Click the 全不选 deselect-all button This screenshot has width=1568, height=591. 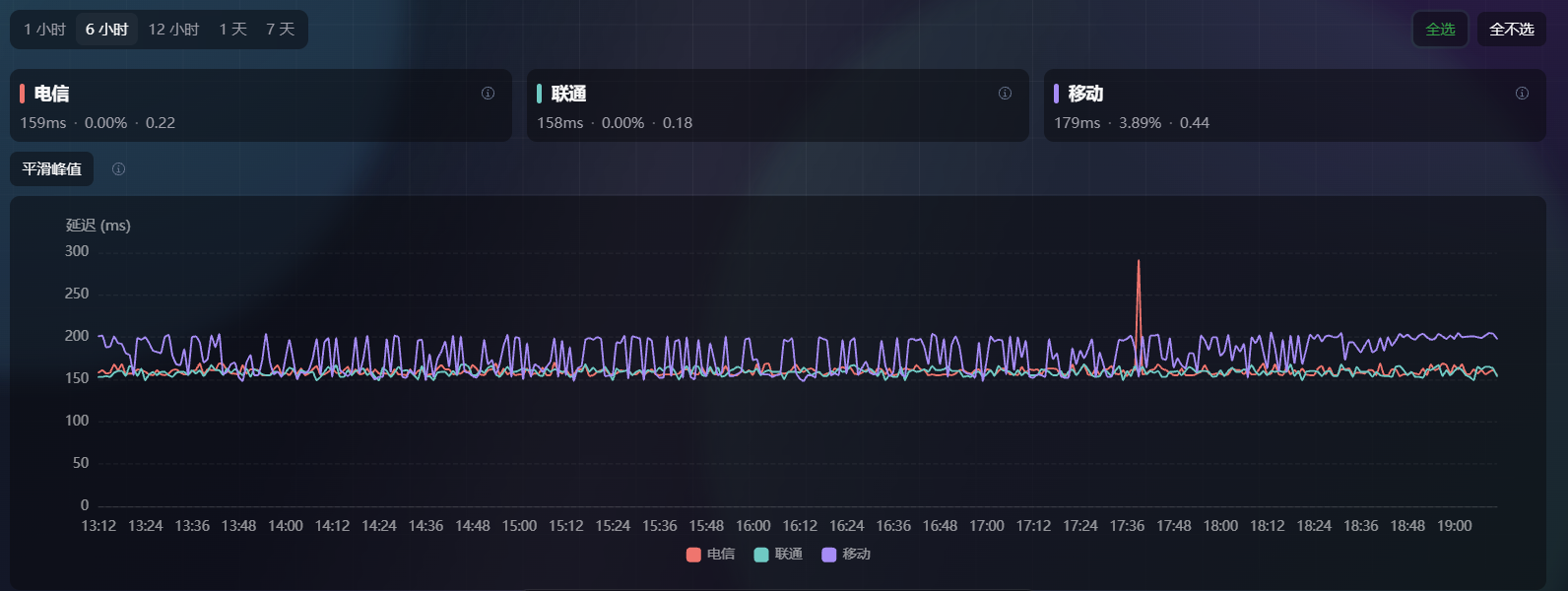click(1512, 30)
